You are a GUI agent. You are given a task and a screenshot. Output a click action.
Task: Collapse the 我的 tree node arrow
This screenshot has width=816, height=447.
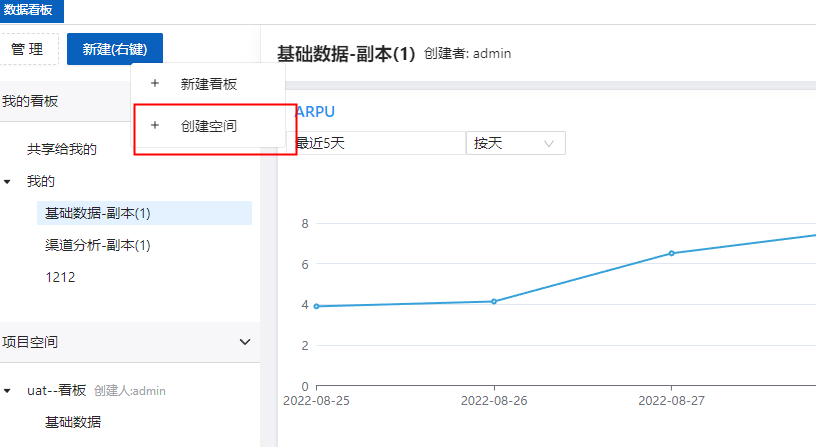coord(7,182)
